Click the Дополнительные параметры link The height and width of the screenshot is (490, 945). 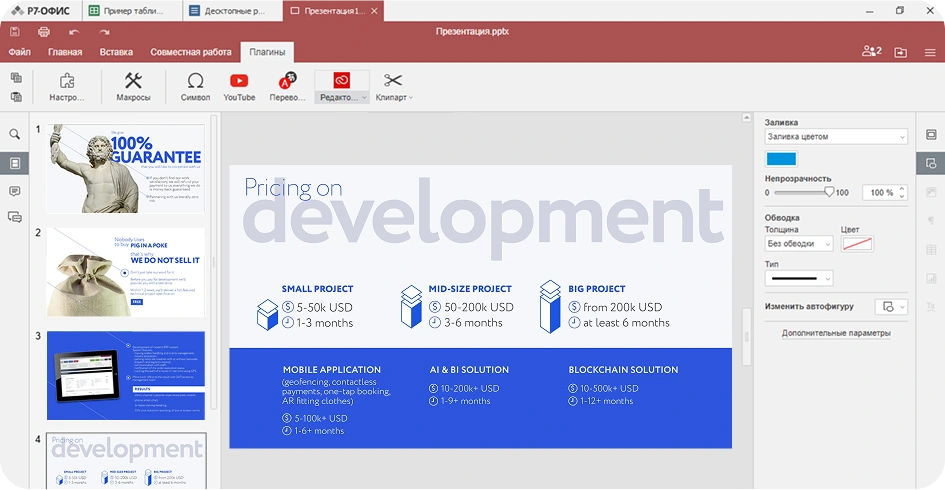[835, 333]
